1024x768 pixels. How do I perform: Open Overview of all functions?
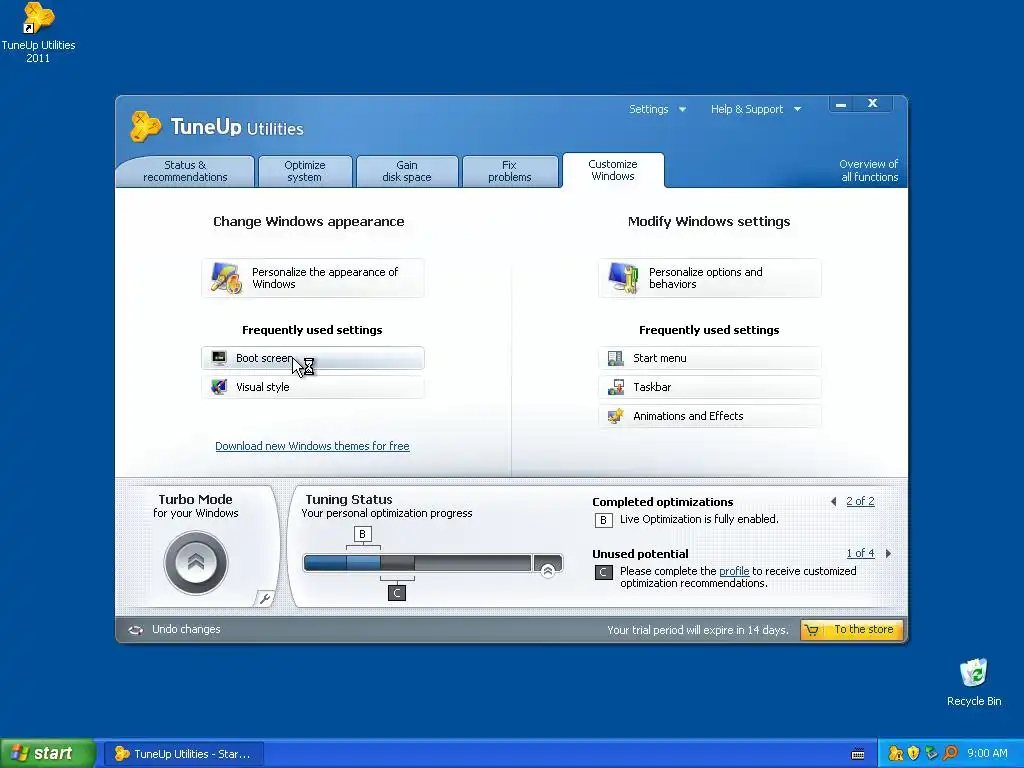pos(869,170)
